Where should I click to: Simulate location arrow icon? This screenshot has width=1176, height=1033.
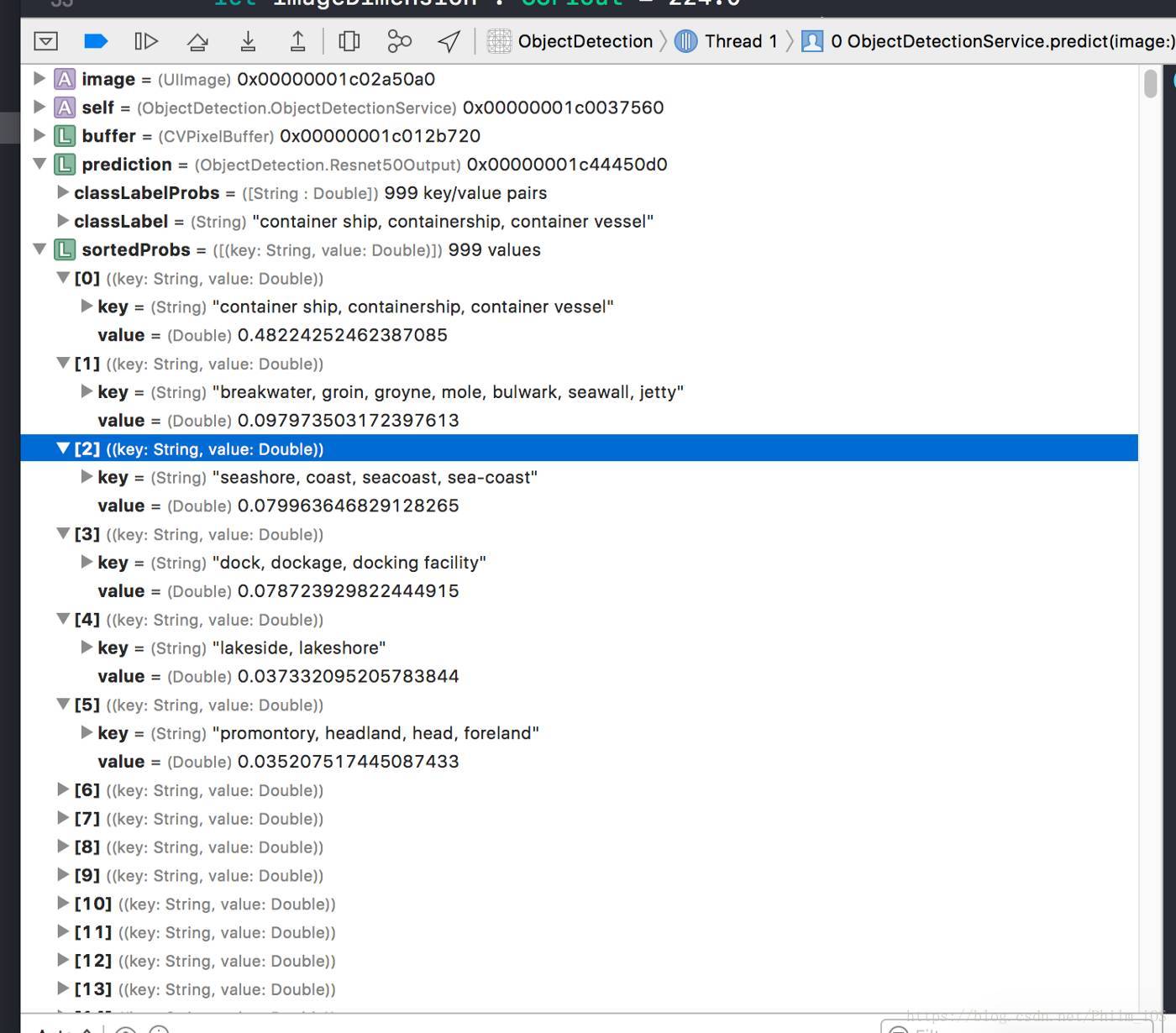point(449,41)
